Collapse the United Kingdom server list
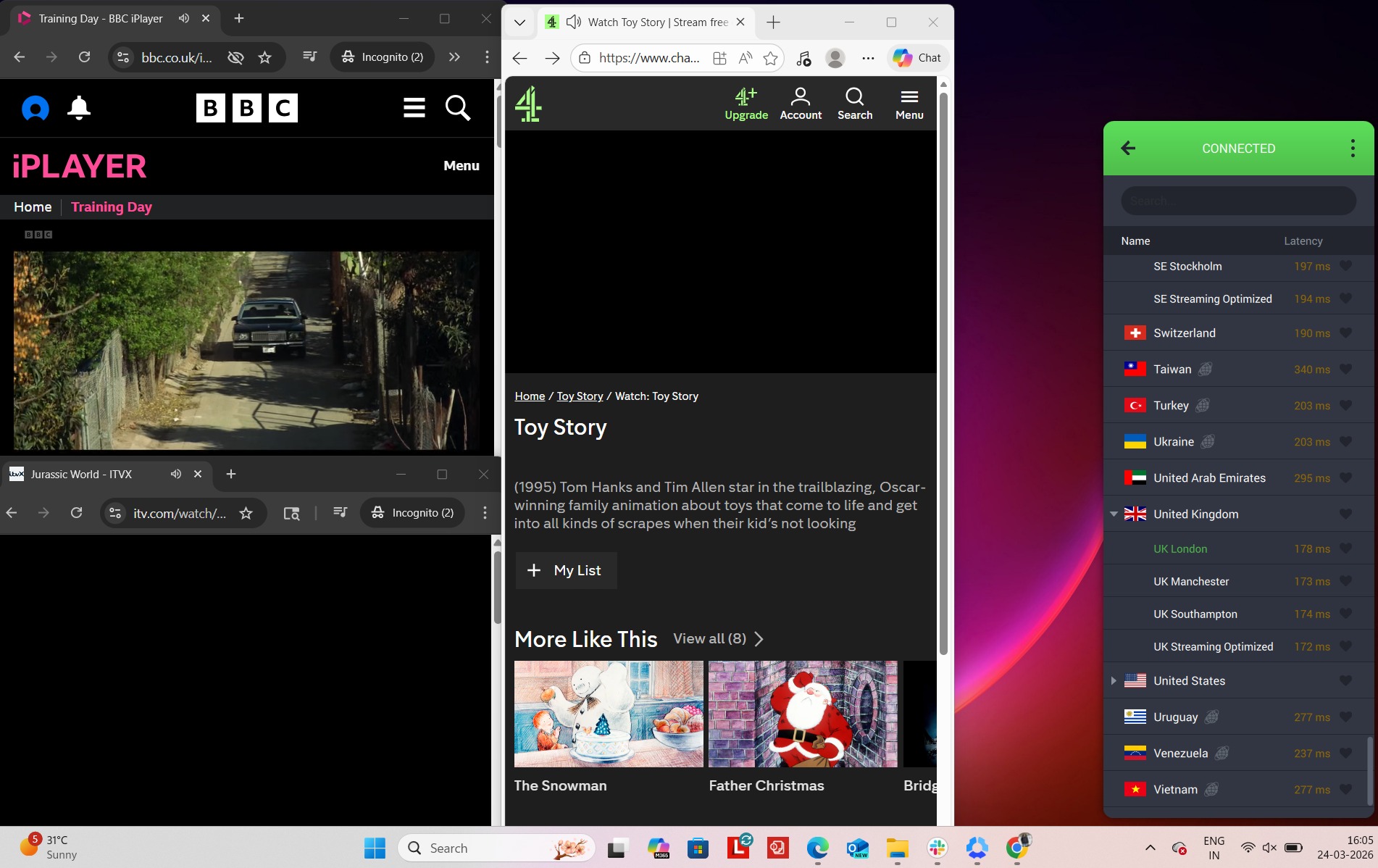This screenshot has width=1378, height=868. click(1114, 514)
